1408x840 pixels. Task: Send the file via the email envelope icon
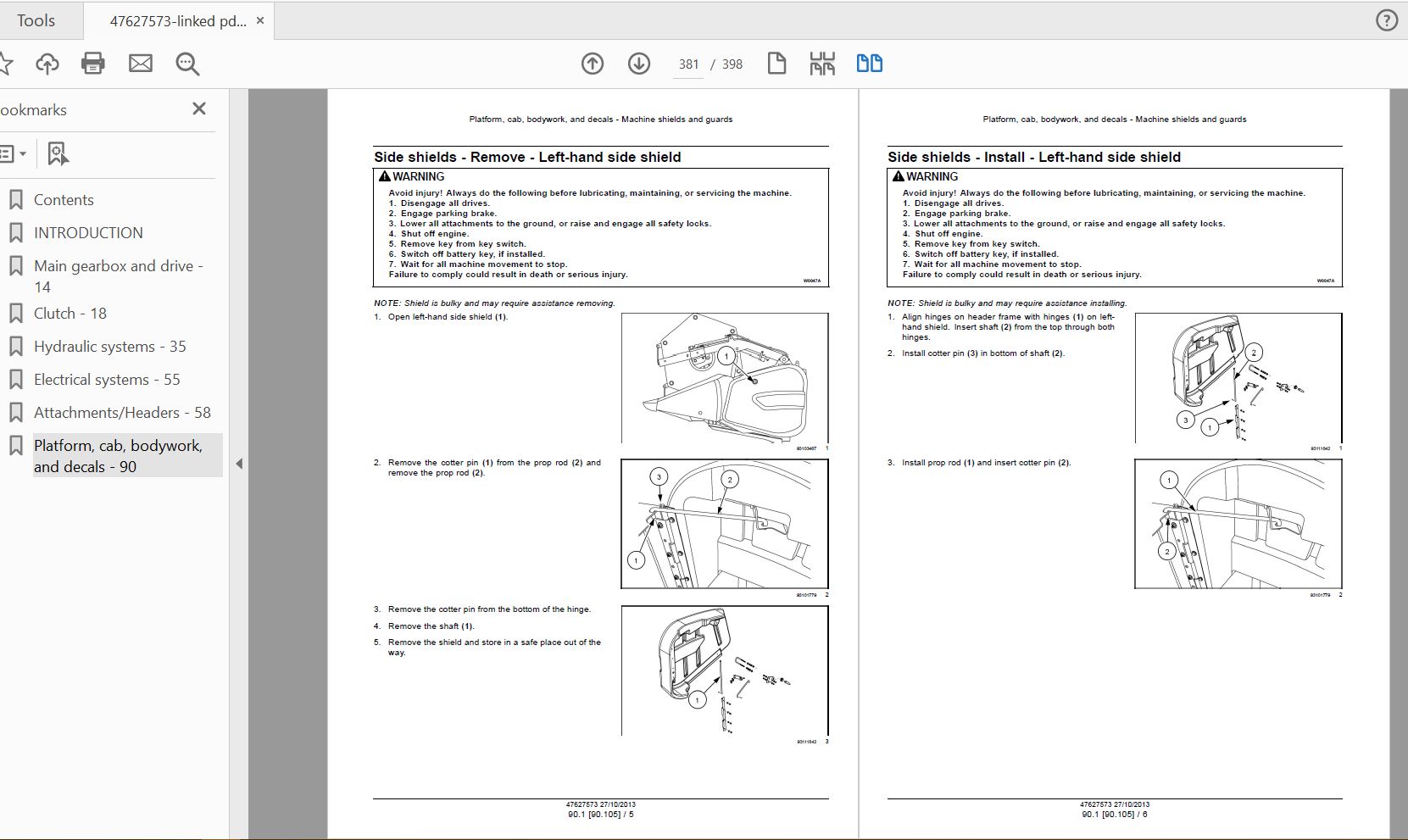(x=141, y=64)
